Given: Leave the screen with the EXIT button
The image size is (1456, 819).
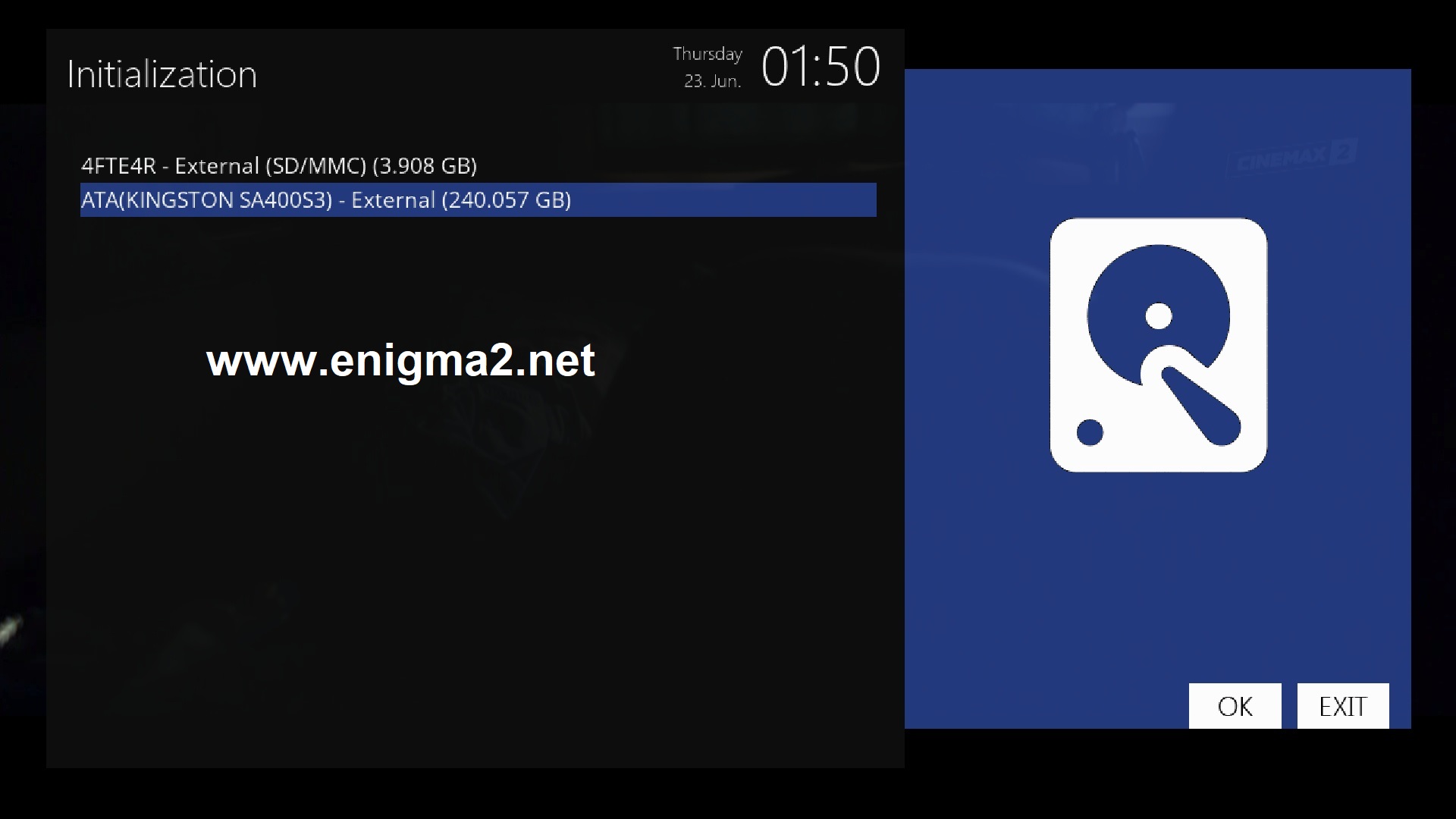Looking at the screenshot, I should [1343, 706].
